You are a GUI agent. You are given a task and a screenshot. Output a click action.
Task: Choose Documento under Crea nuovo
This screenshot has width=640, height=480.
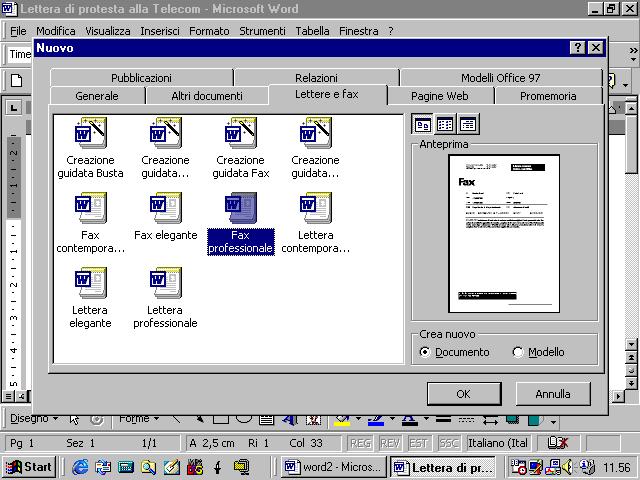[x=454, y=352]
